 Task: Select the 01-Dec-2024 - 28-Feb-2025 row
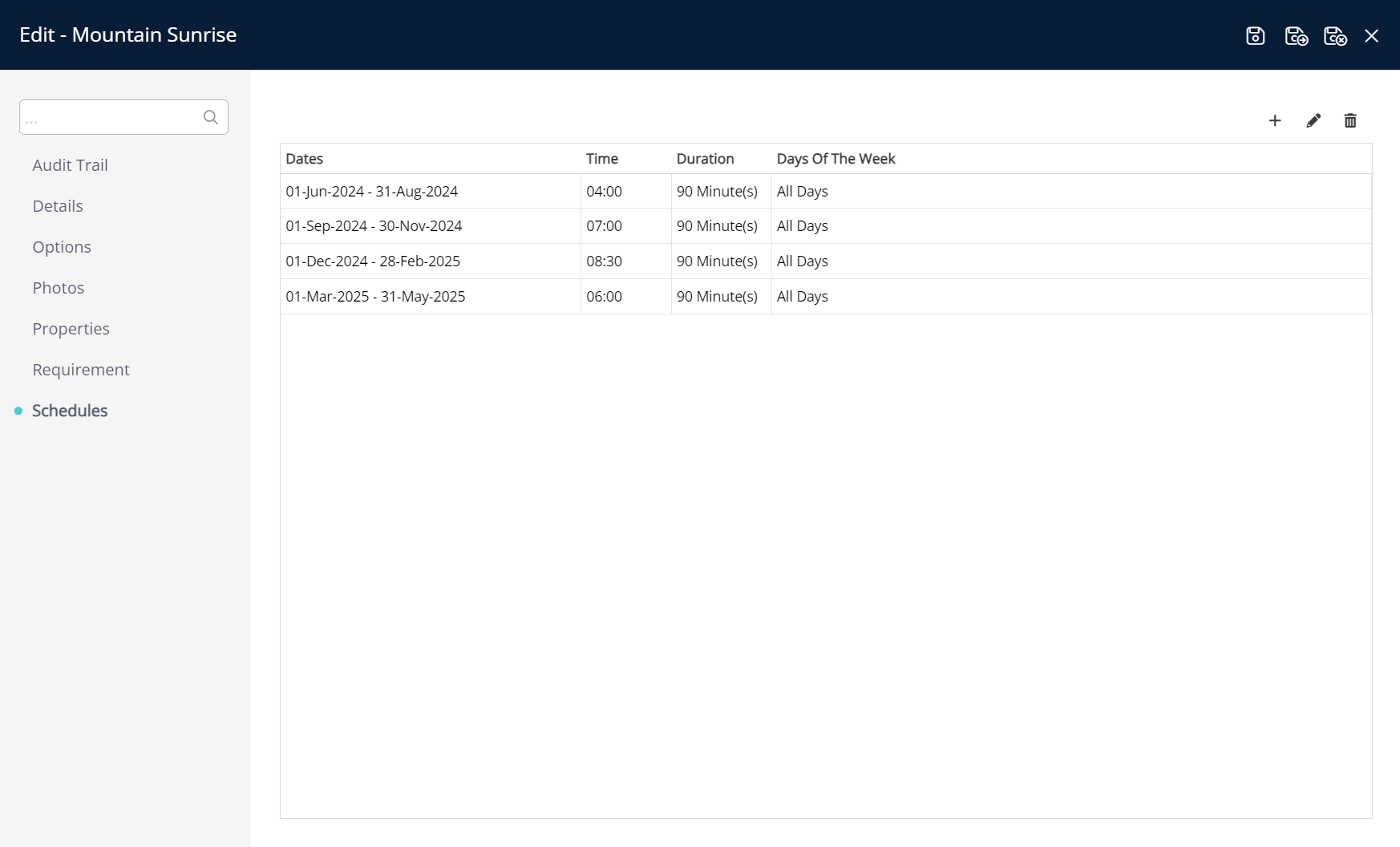(x=826, y=261)
